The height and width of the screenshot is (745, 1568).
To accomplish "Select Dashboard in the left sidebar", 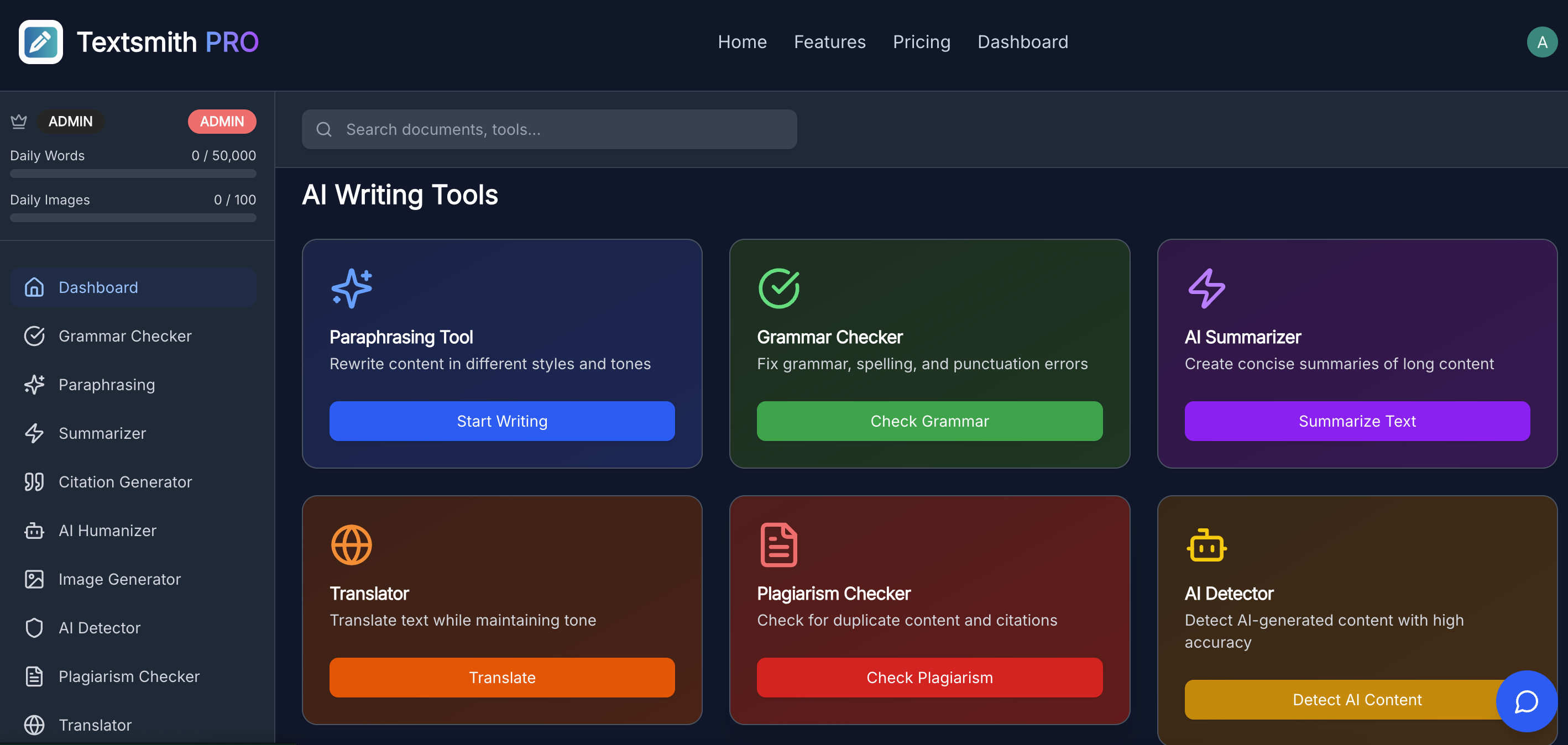I will (x=97, y=287).
